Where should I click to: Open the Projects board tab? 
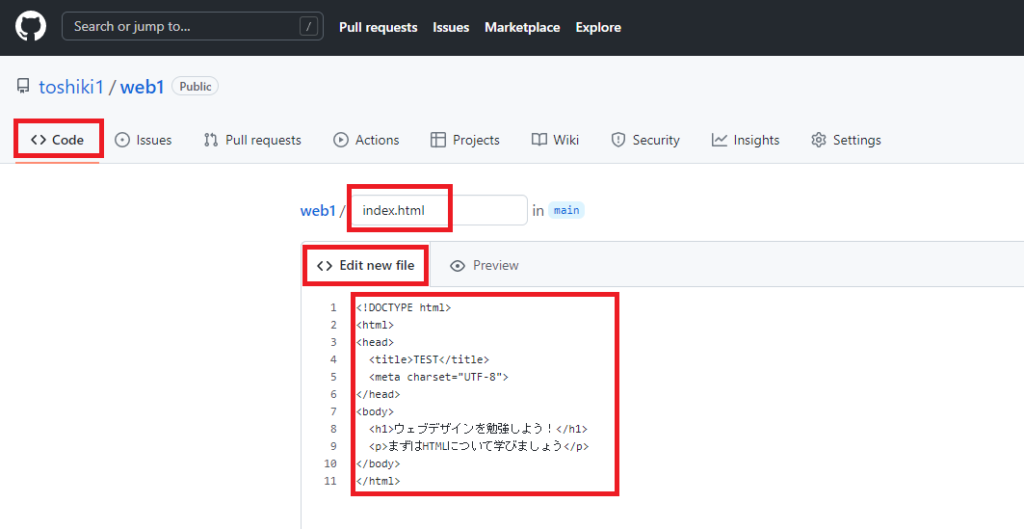pyautogui.click(x=465, y=140)
